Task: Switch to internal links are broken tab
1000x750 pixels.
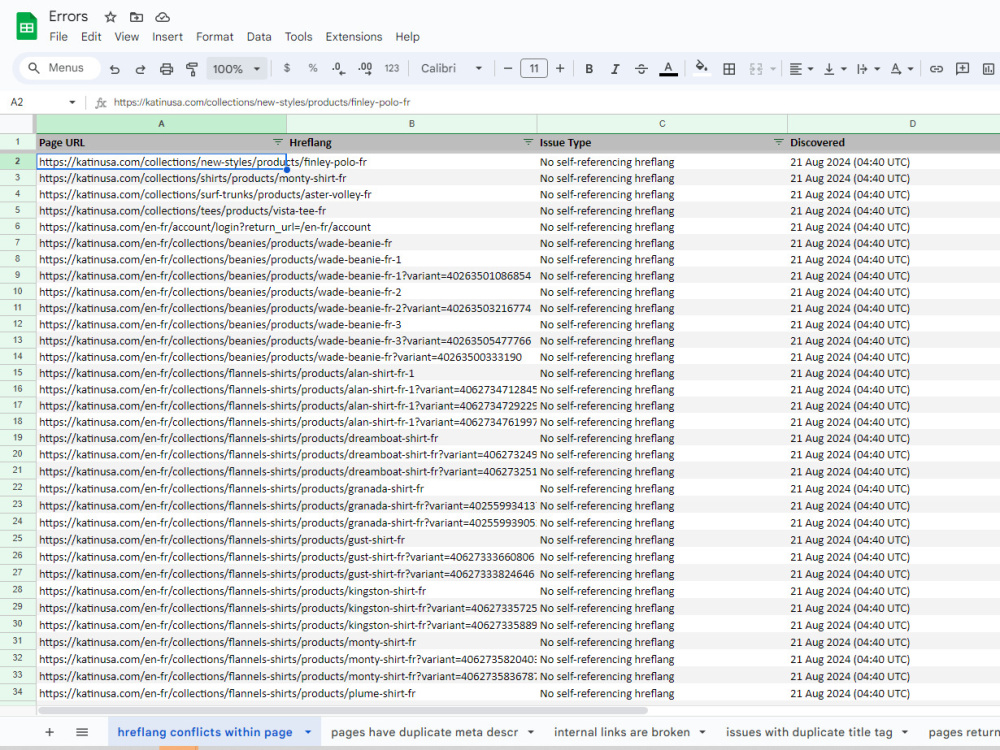Action: point(622,732)
